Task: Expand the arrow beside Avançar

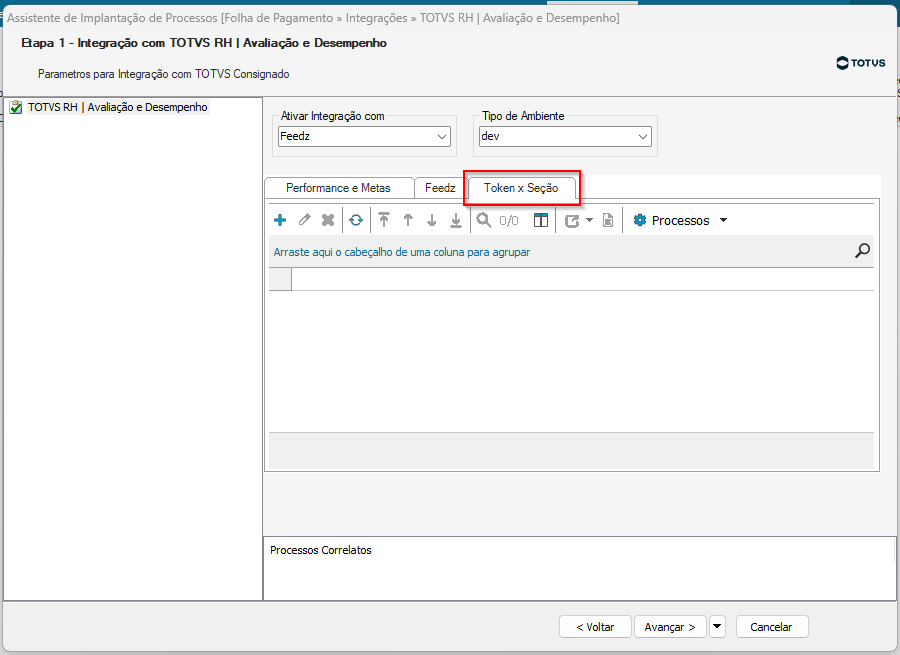Action: (x=717, y=627)
